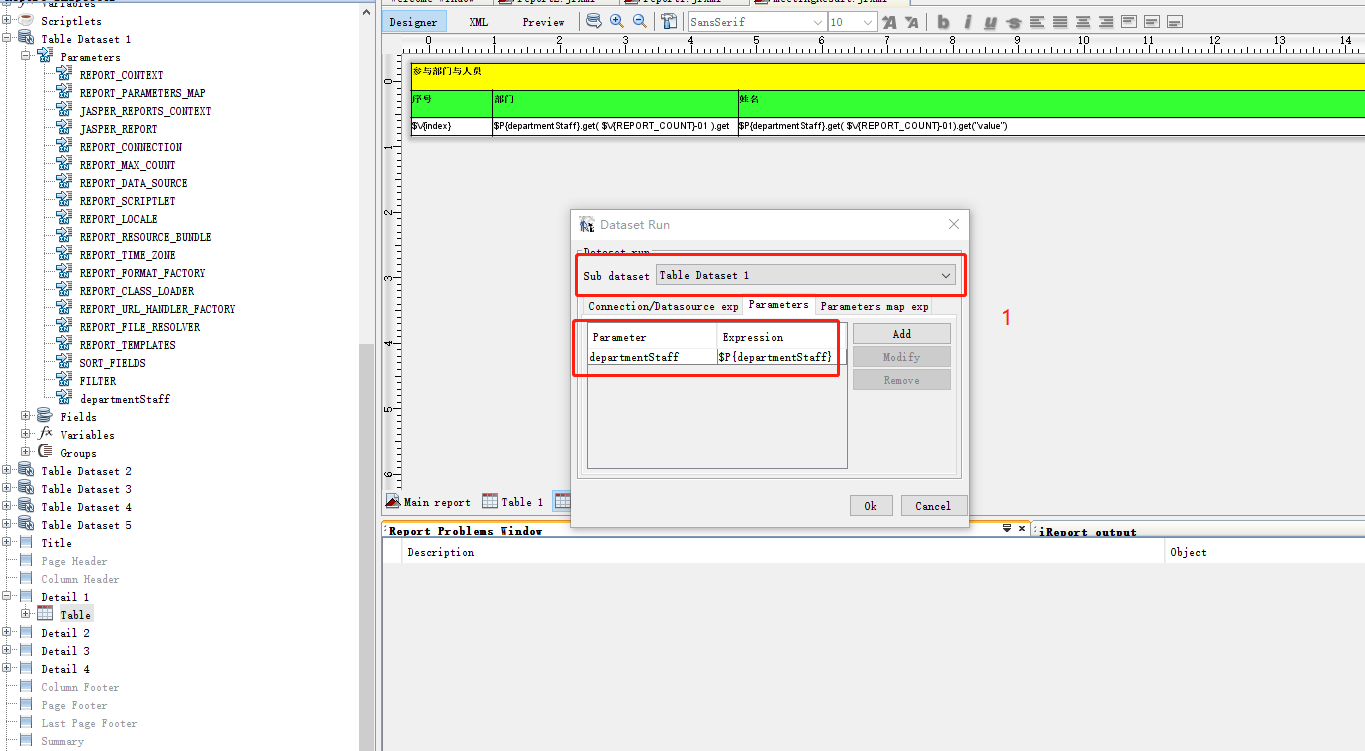This screenshot has width=1365, height=751.
Task: Zoom in on the report designer
Action: tap(617, 21)
